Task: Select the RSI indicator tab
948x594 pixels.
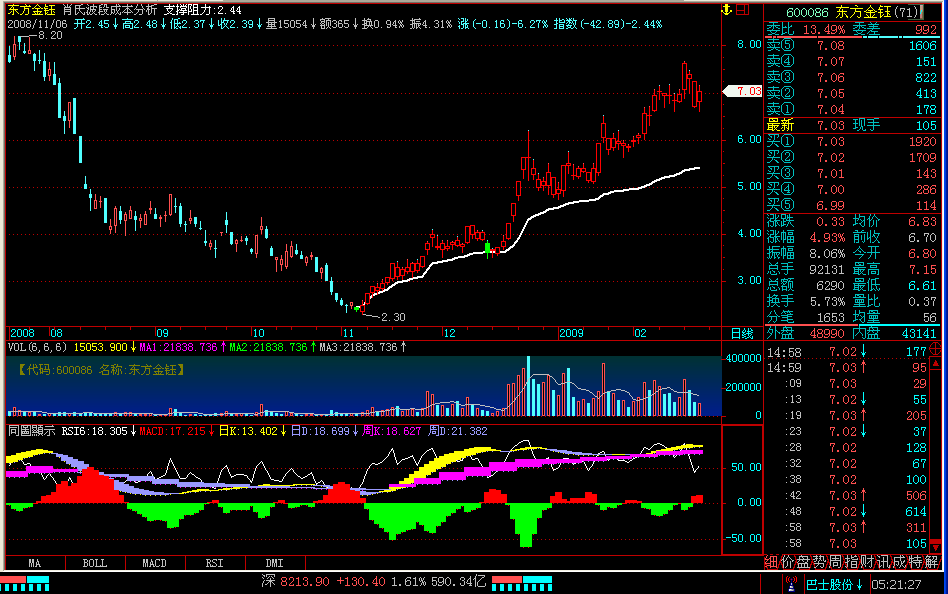Action: tap(215, 563)
